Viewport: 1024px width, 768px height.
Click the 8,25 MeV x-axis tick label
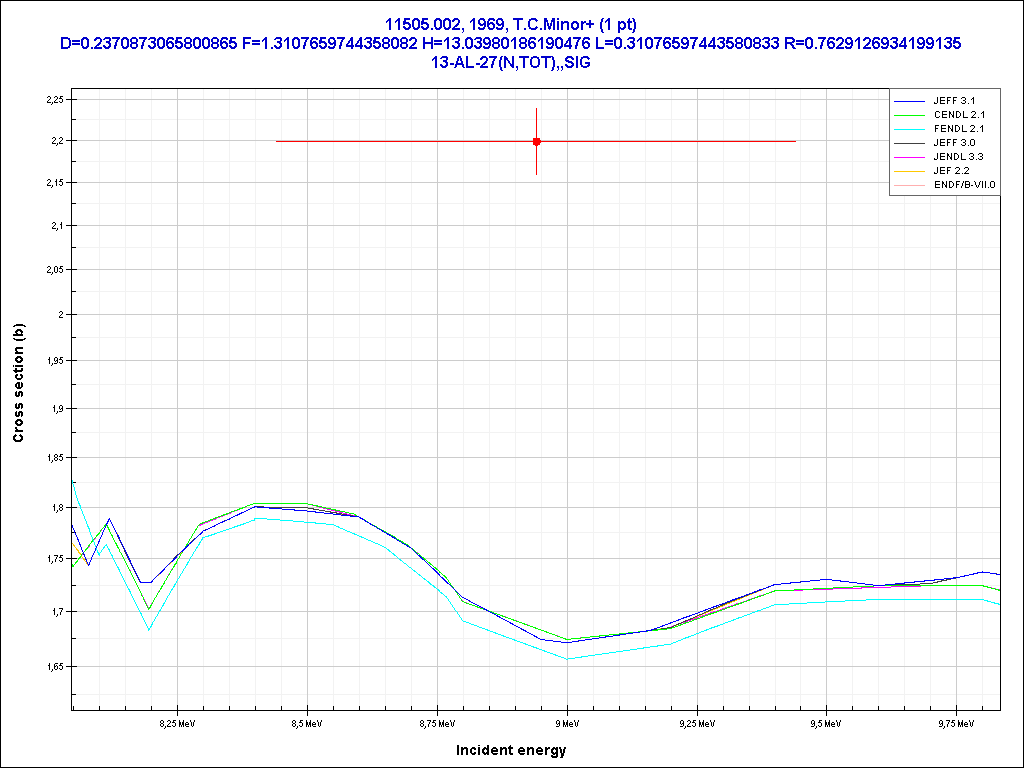point(177,722)
